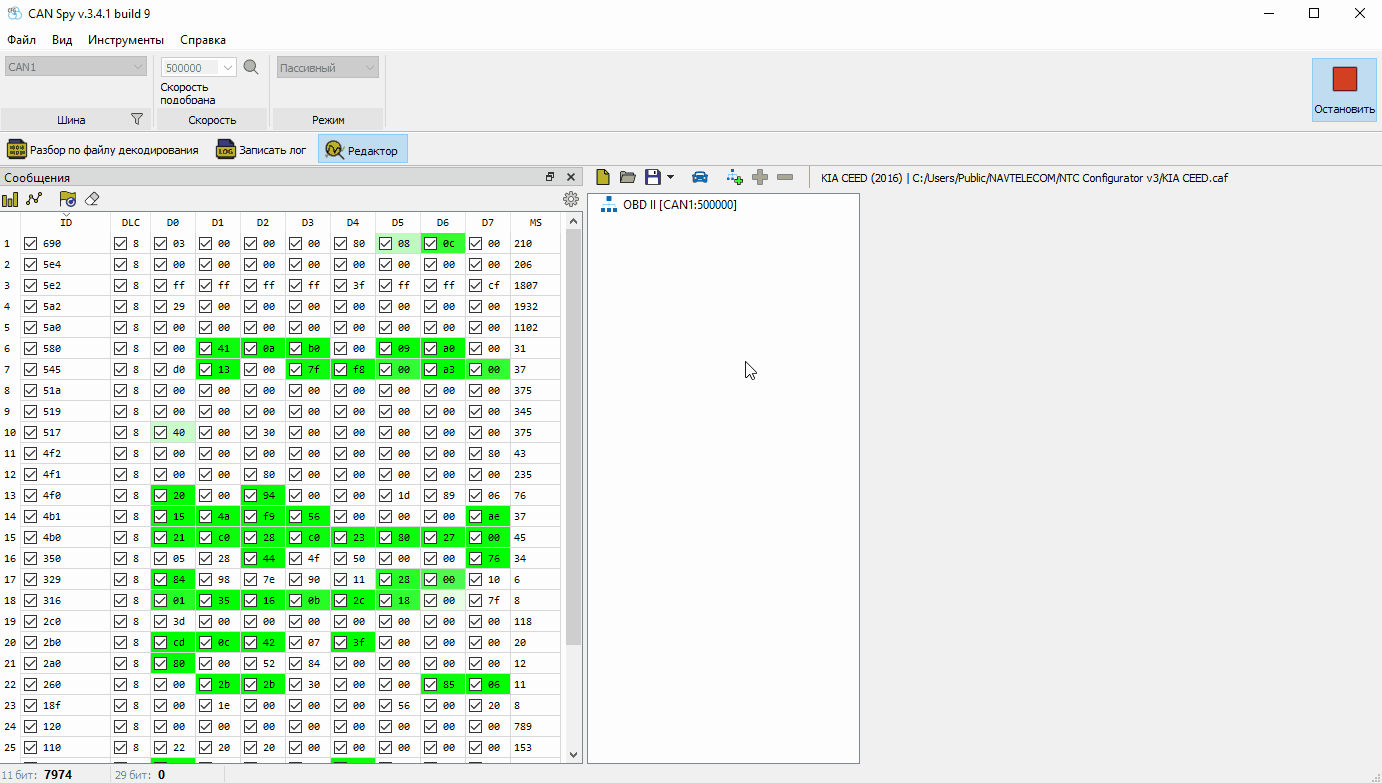Click ID value 18f in row 23
This screenshot has height=783, width=1382.
pyautogui.click(x=51, y=705)
